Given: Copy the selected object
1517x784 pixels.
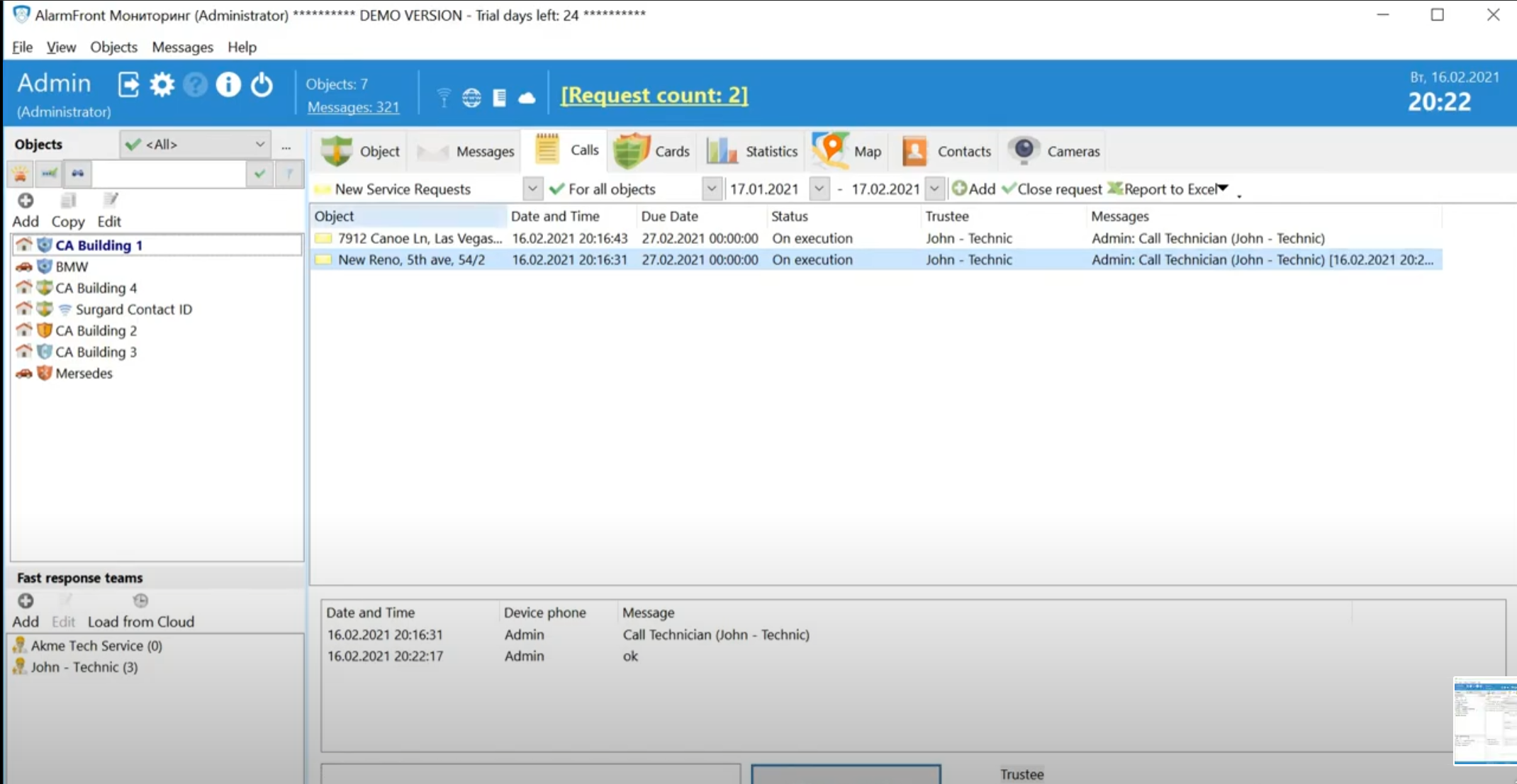Looking at the screenshot, I should pyautogui.click(x=68, y=210).
